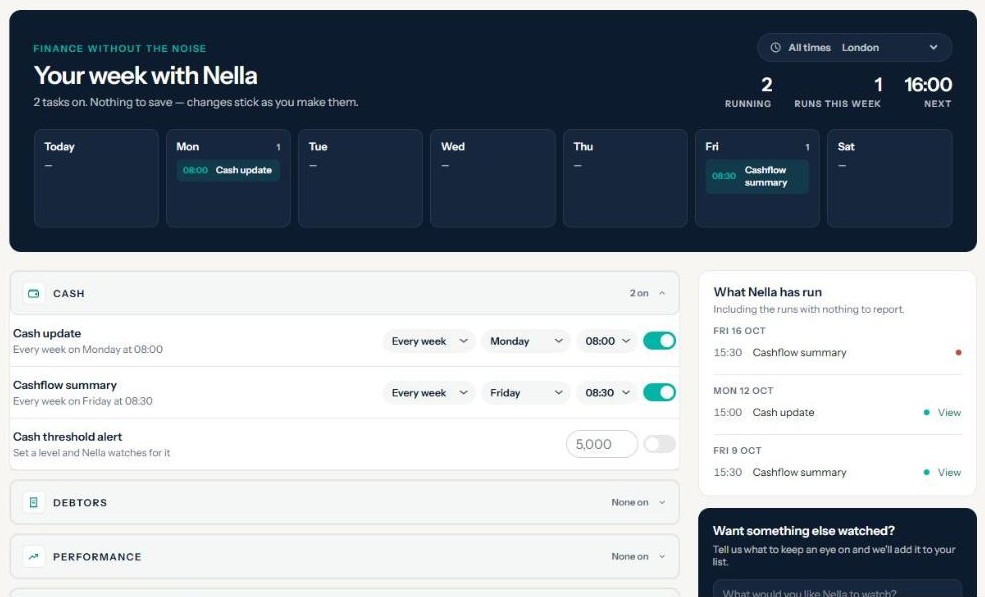Click the 'Your week with Nella' title
This screenshot has width=985, height=597.
[145, 75]
